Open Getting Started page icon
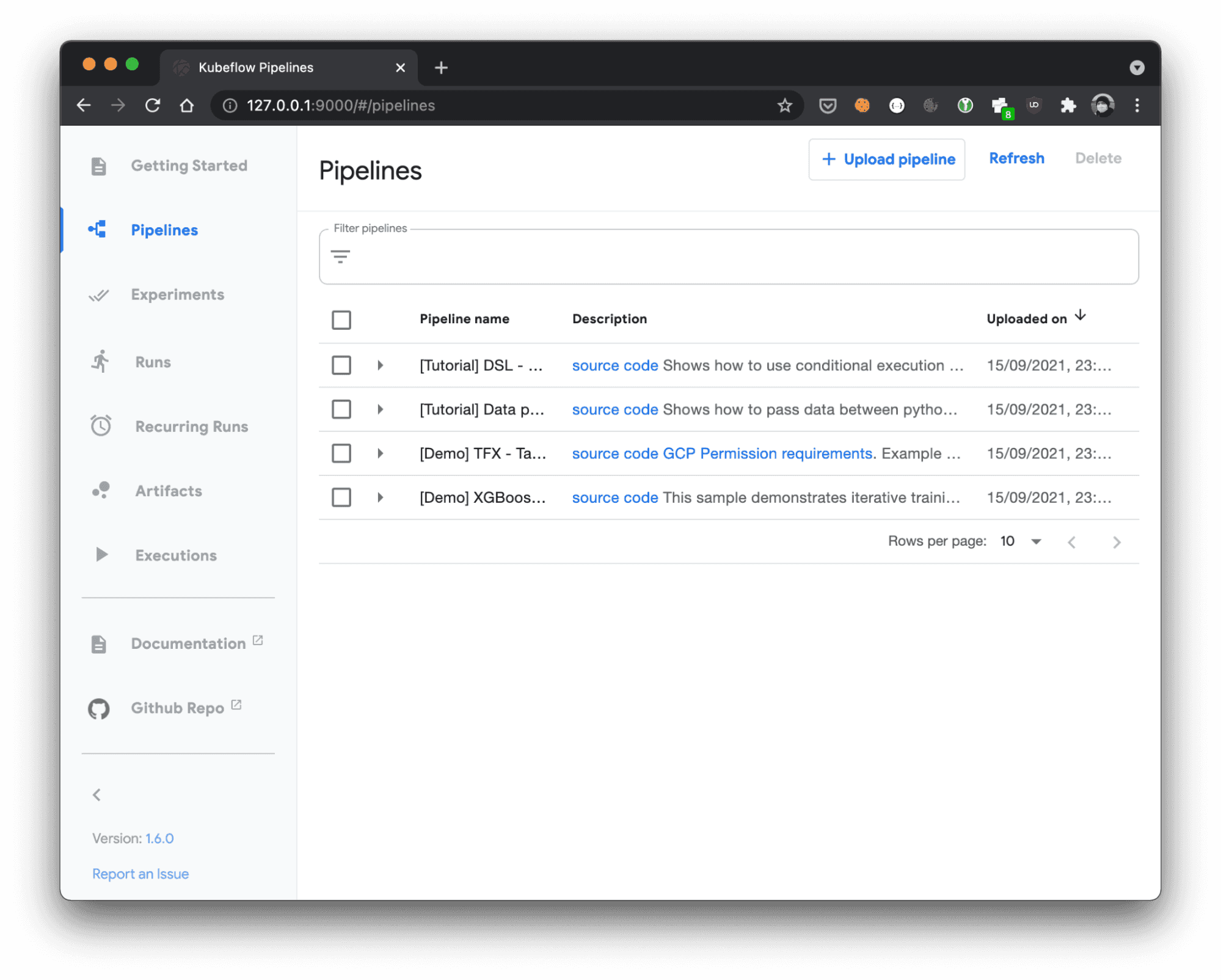1221x980 pixels. (x=98, y=166)
